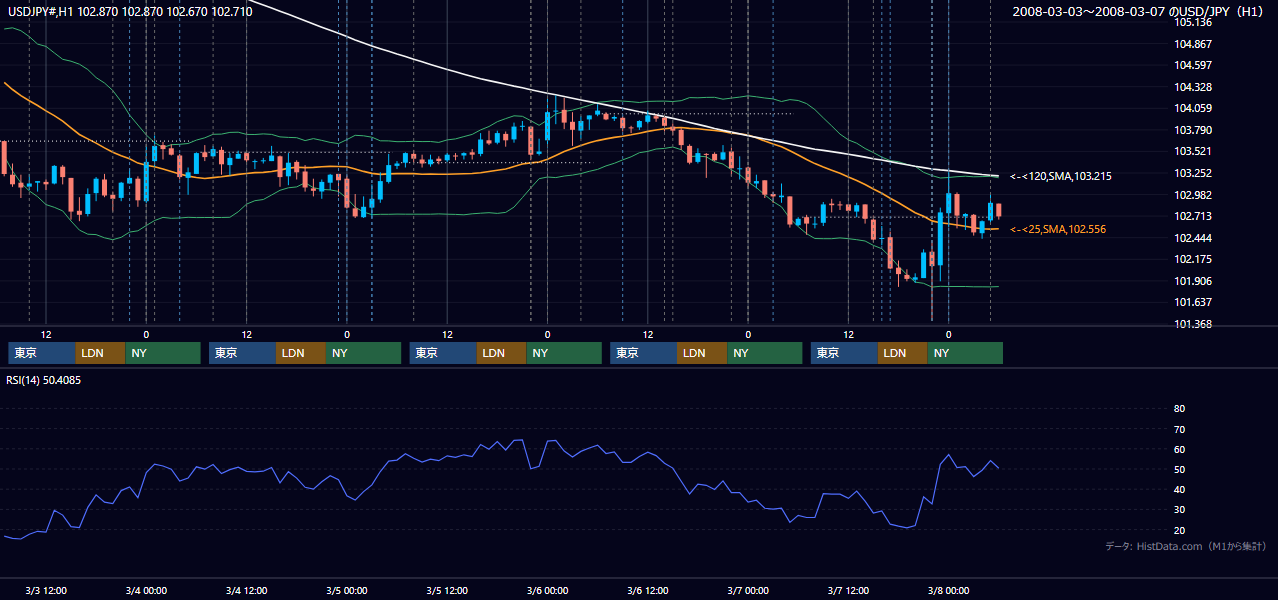Select the 東京 session block above 3/3 12:00
1278x600 pixels.
(x=42, y=353)
